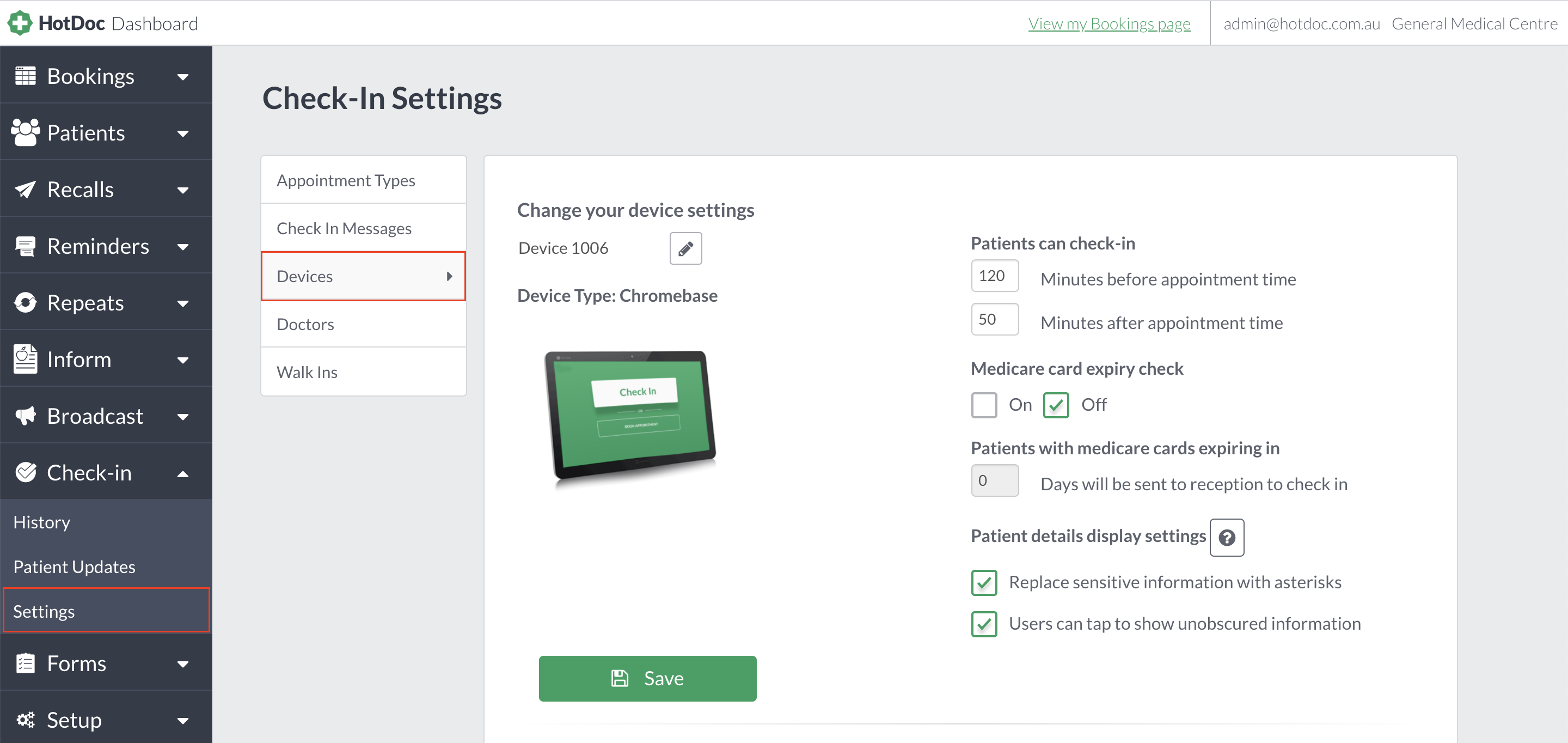Image resolution: width=1568 pixels, height=743 pixels.
Task: Open Check-in History in sidebar
Action: [106, 522]
